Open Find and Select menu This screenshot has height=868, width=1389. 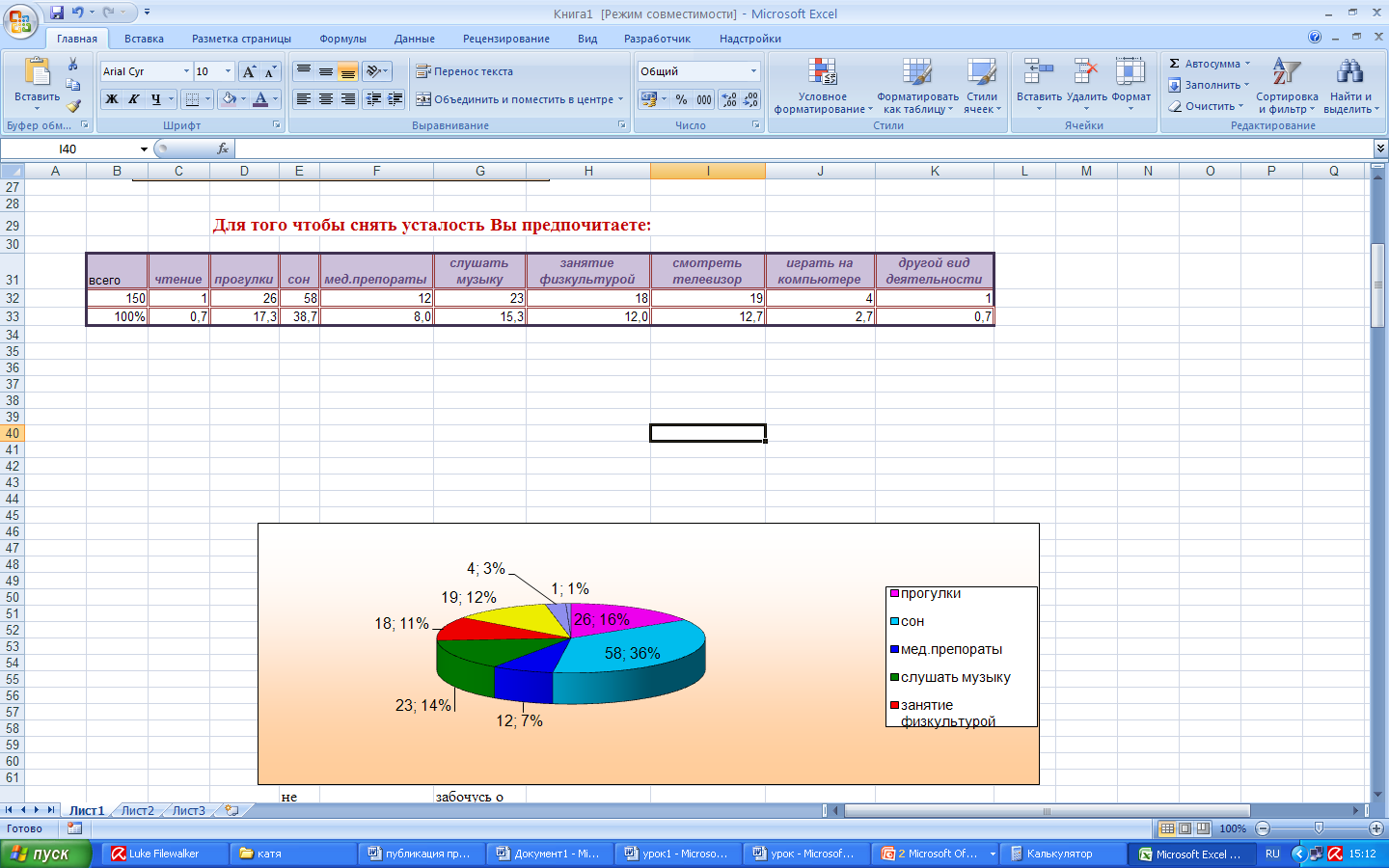point(1350,86)
